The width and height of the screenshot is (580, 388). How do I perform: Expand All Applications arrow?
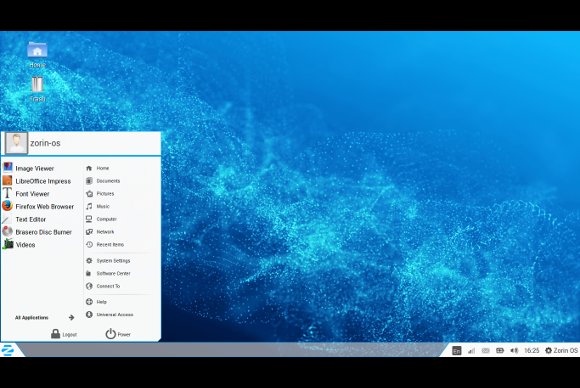71,317
